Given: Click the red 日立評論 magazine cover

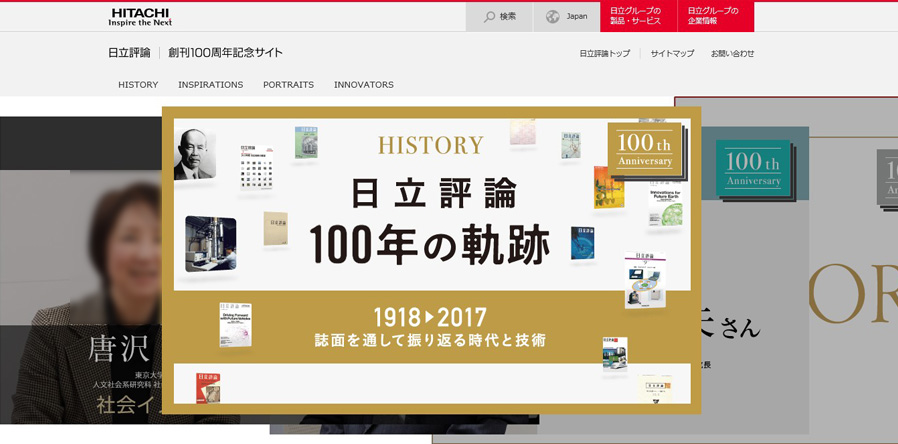Looking at the screenshot, I should click(208, 388).
